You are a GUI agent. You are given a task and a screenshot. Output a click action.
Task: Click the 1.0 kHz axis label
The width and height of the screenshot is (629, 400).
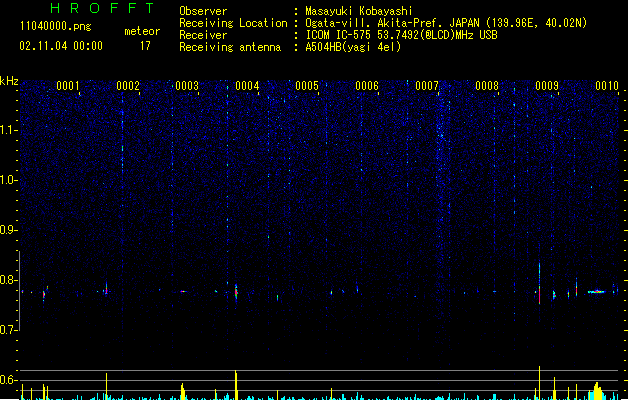(8, 180)
